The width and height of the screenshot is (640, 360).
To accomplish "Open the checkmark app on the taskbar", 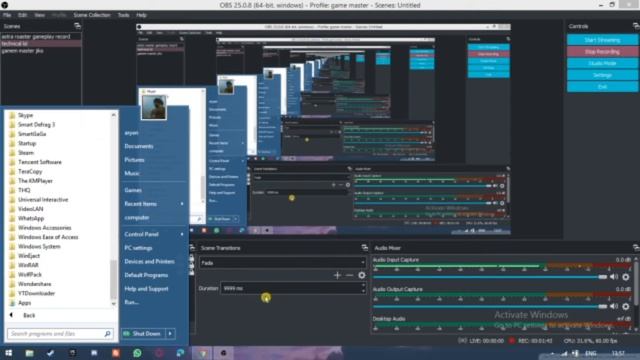I will 51,353.
